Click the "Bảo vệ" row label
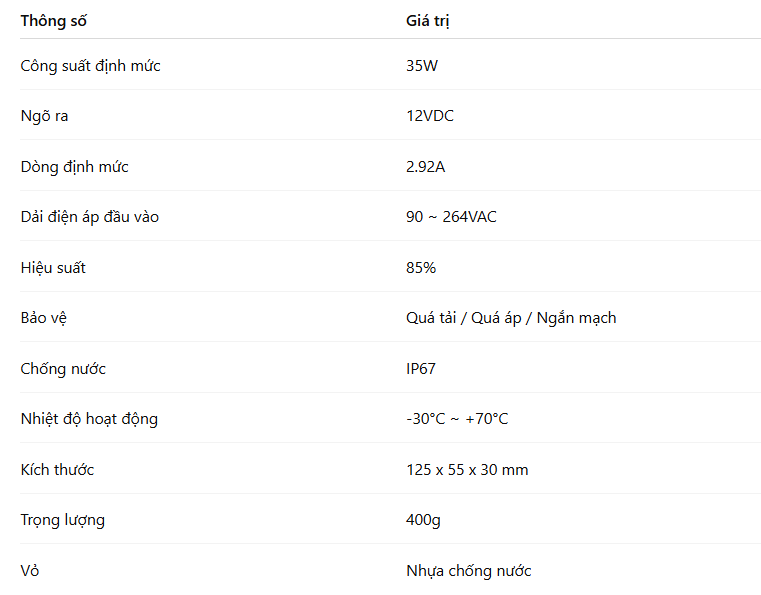 [x=48, y=318]
